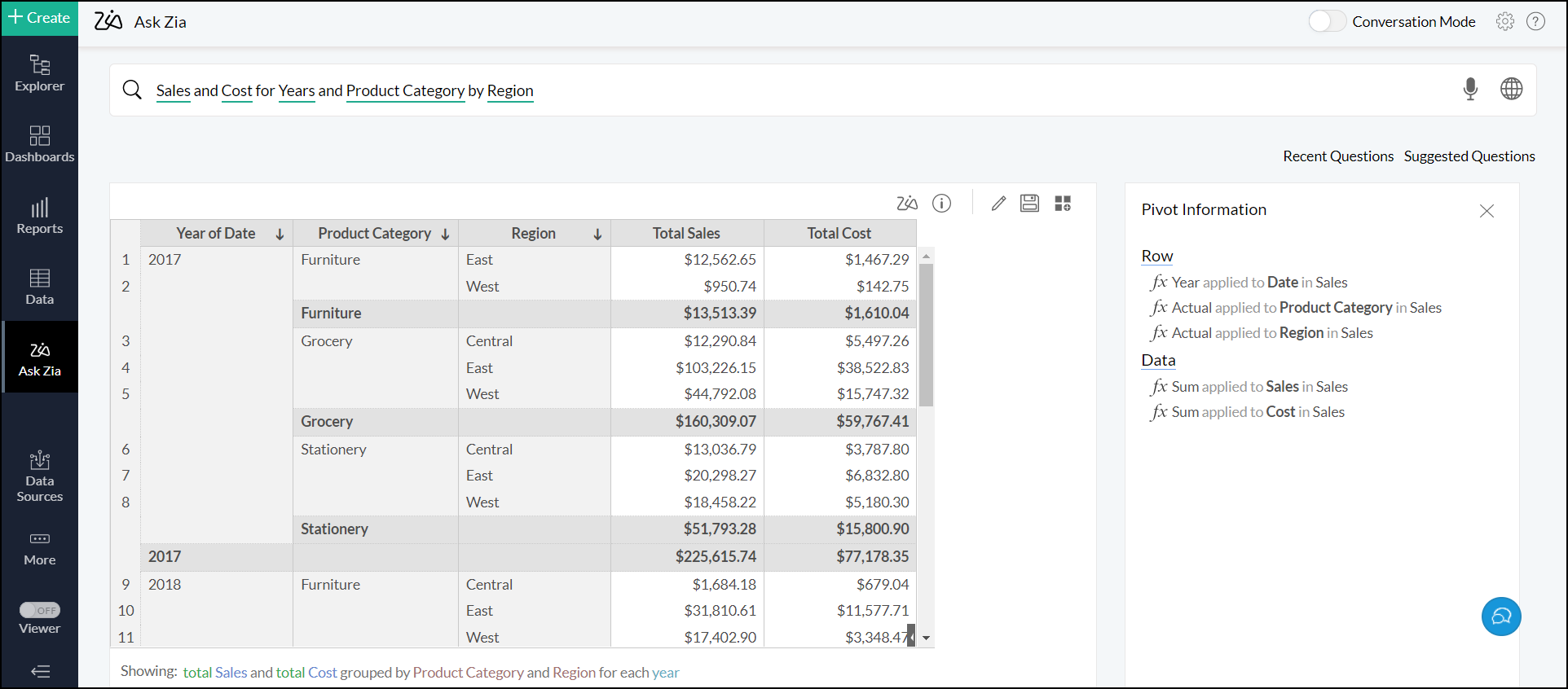Open Suggested Questions link
1568x689 pixels.
point(1469,156)
